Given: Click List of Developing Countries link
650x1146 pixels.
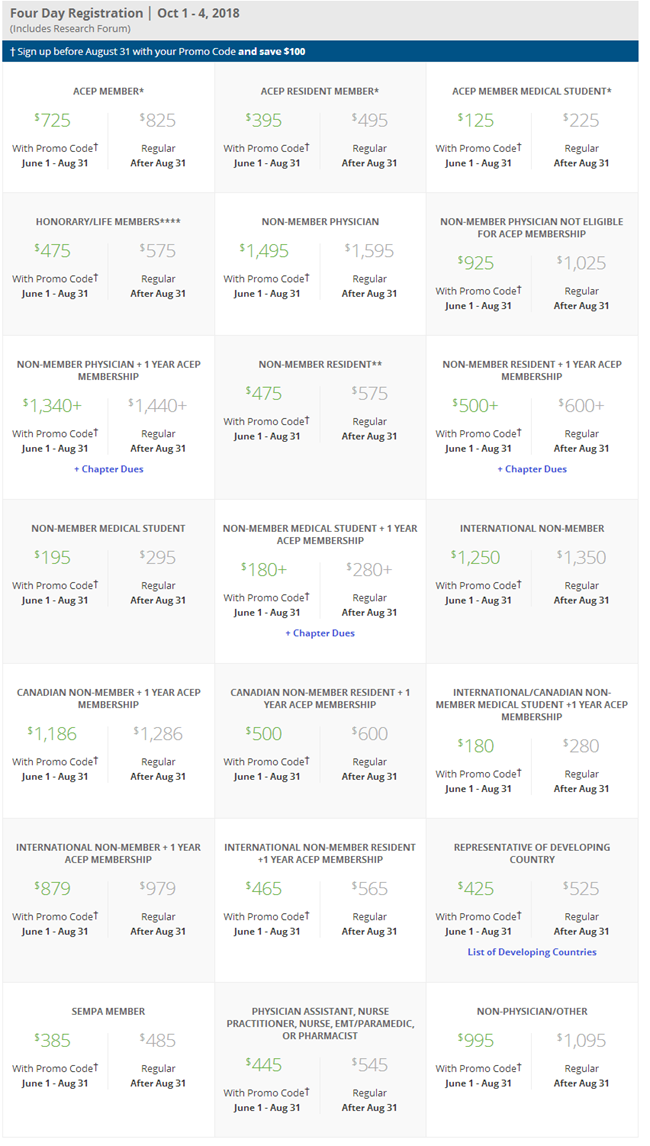Looking at the screenshot, I should point(531,952).
